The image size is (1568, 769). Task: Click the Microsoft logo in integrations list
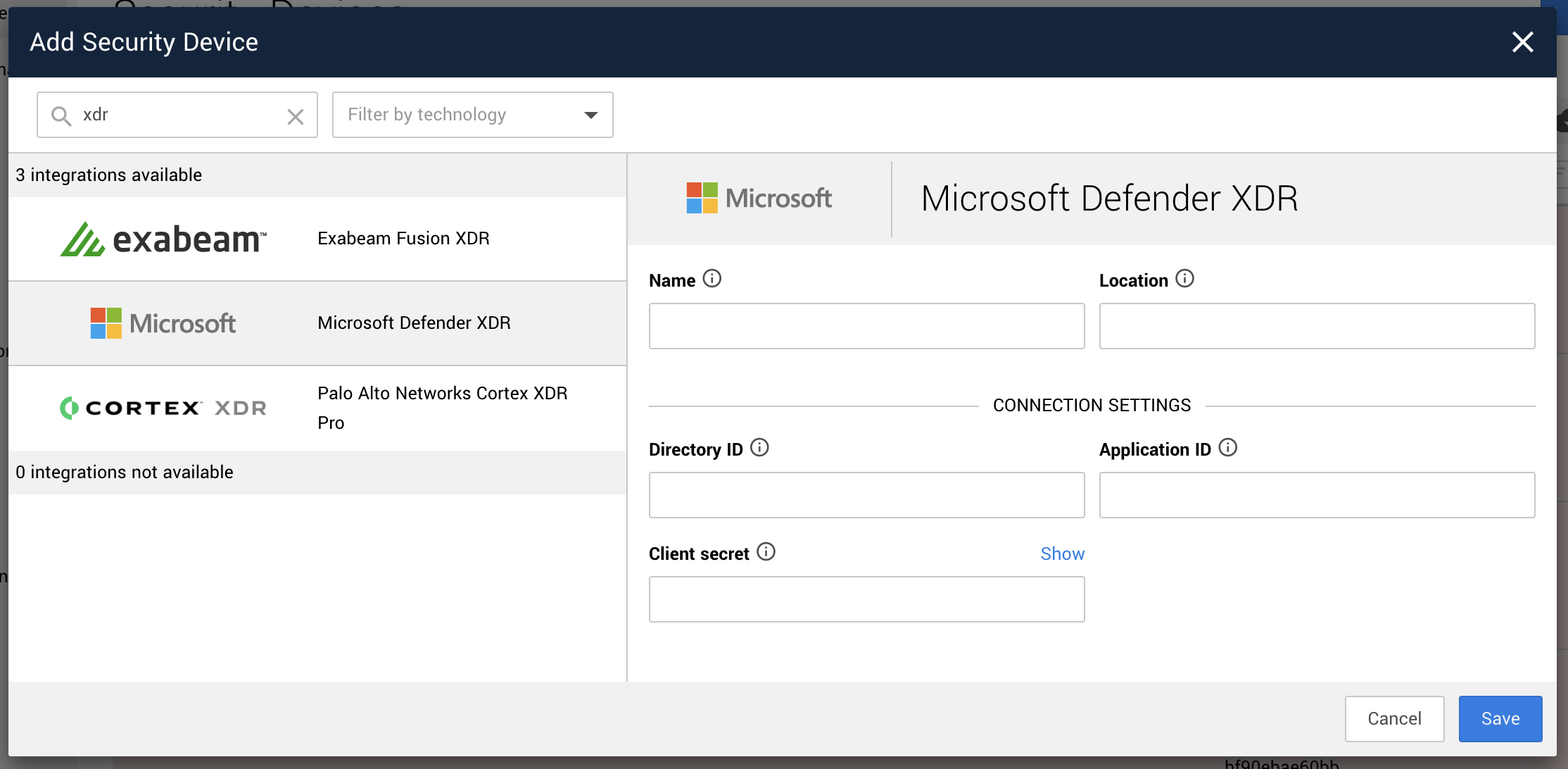(163, 323)
